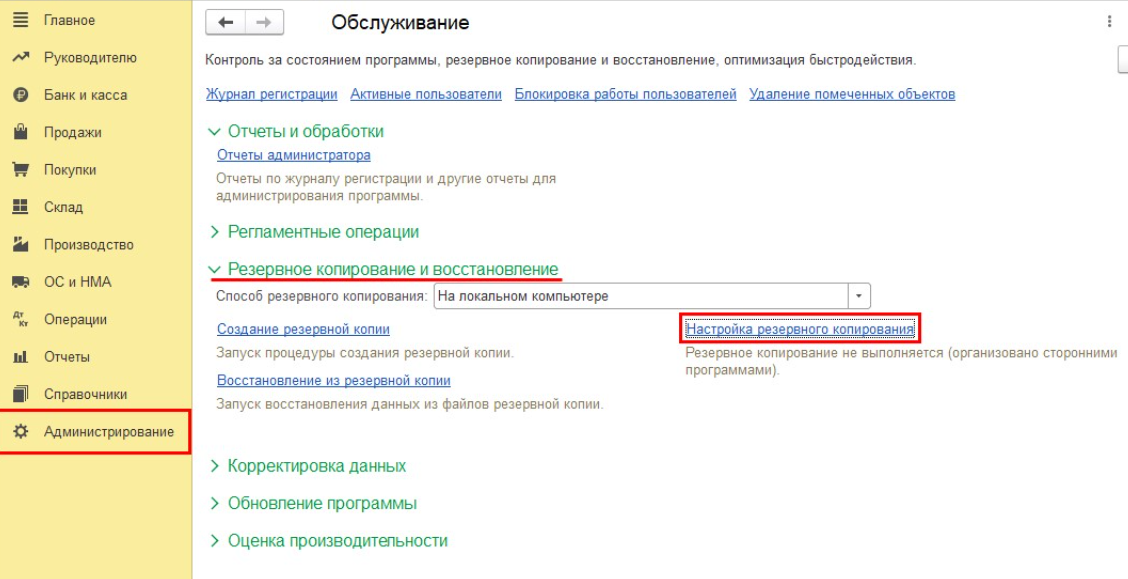Open the backup method dropdown arrow
The image size is (1128, 579).
[859, 296]
